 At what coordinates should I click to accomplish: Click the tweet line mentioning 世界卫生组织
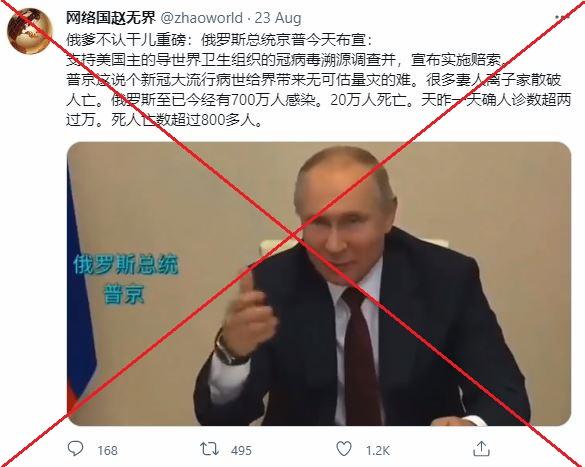(285, 60)
